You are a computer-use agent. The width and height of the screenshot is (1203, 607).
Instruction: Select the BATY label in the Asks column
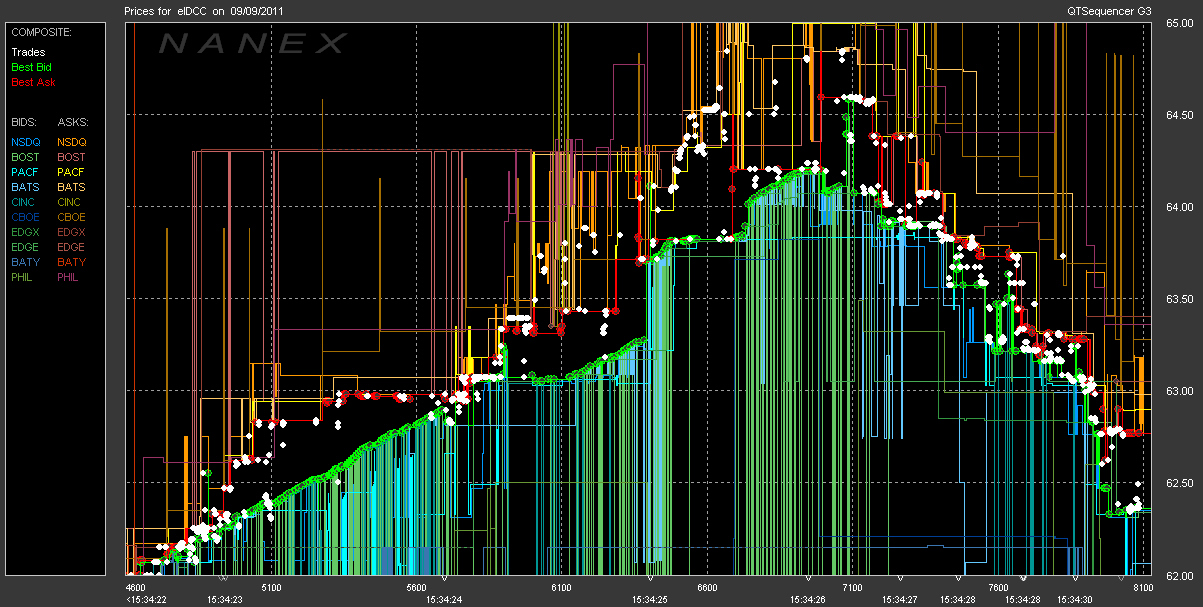point(71,262)
